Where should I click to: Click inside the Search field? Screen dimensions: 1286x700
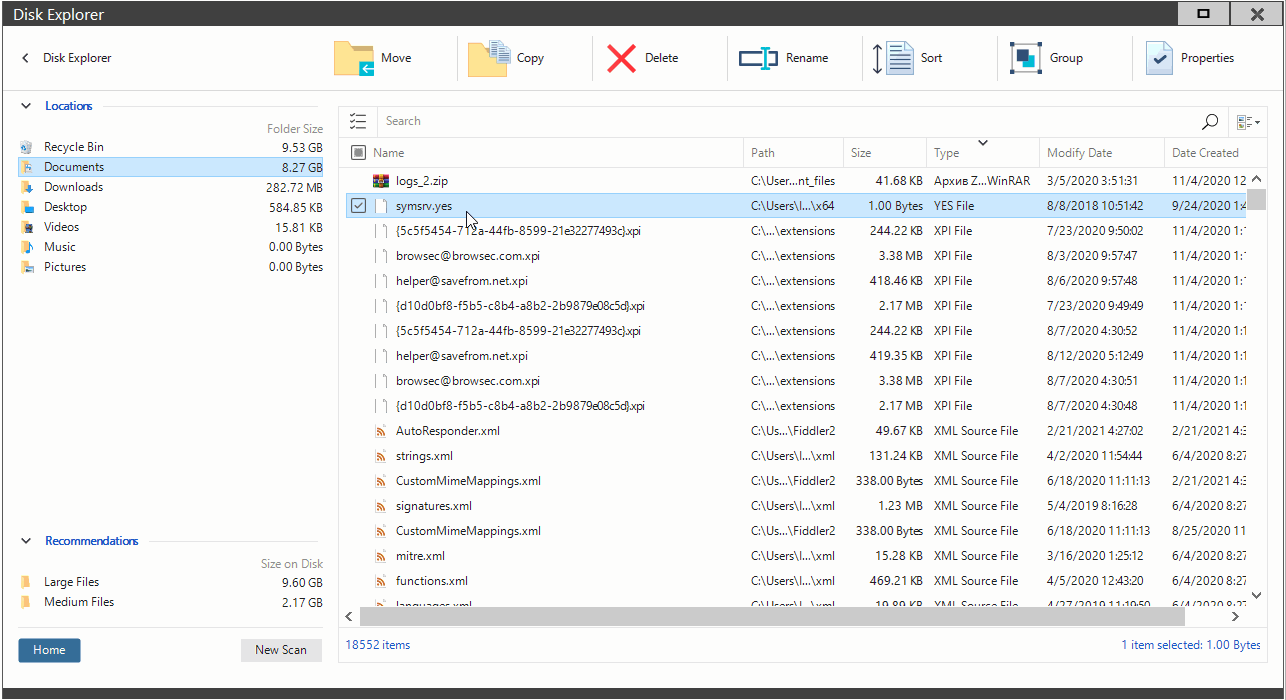point(780,122)
